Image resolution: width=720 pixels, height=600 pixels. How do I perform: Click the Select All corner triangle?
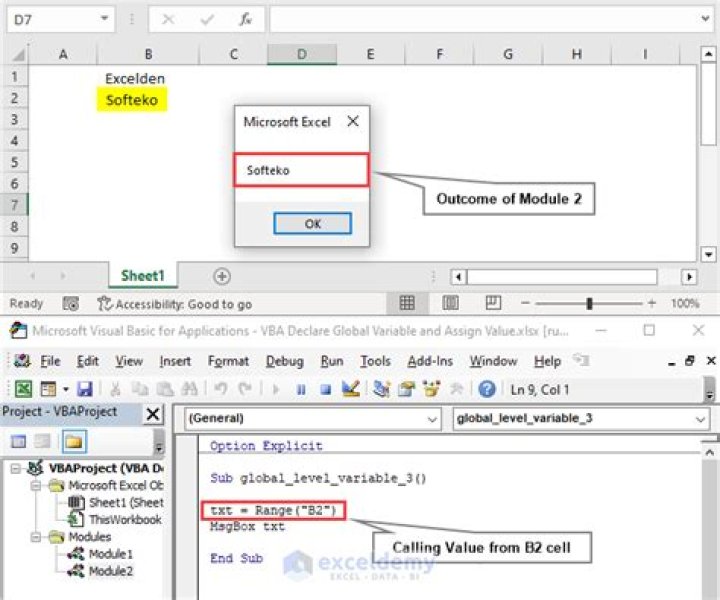point(17,55)
